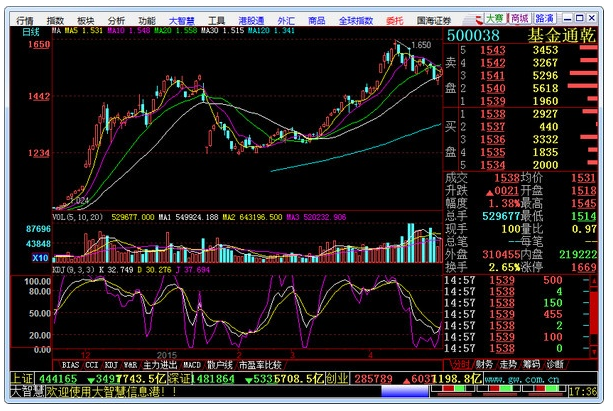Click the 1.650 peak price marker on chart

click(x=421, y=45)
